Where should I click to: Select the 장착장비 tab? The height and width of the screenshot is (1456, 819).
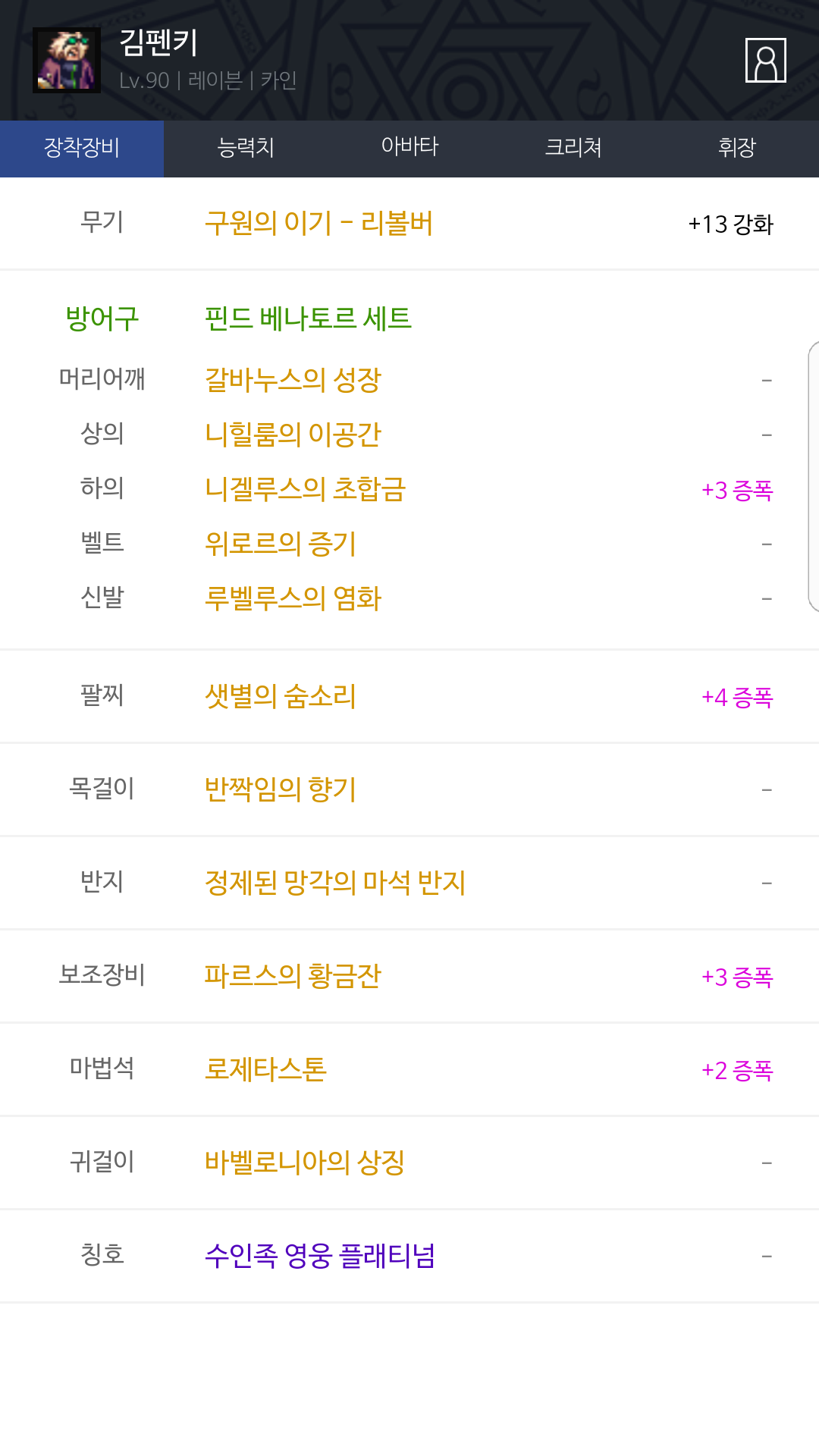pyautogui.click(x=82, y=148)
